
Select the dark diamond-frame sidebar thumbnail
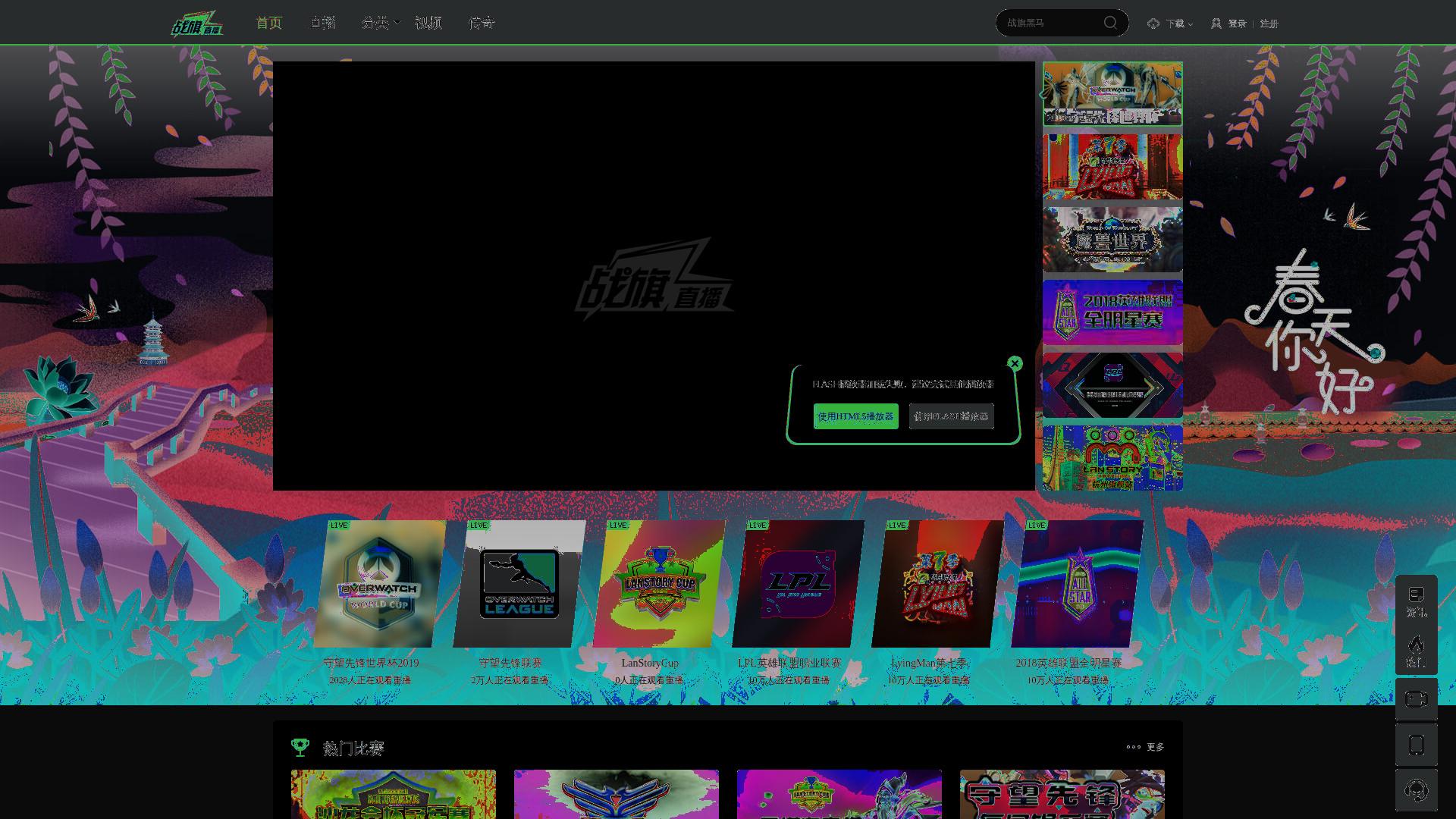1112,385
